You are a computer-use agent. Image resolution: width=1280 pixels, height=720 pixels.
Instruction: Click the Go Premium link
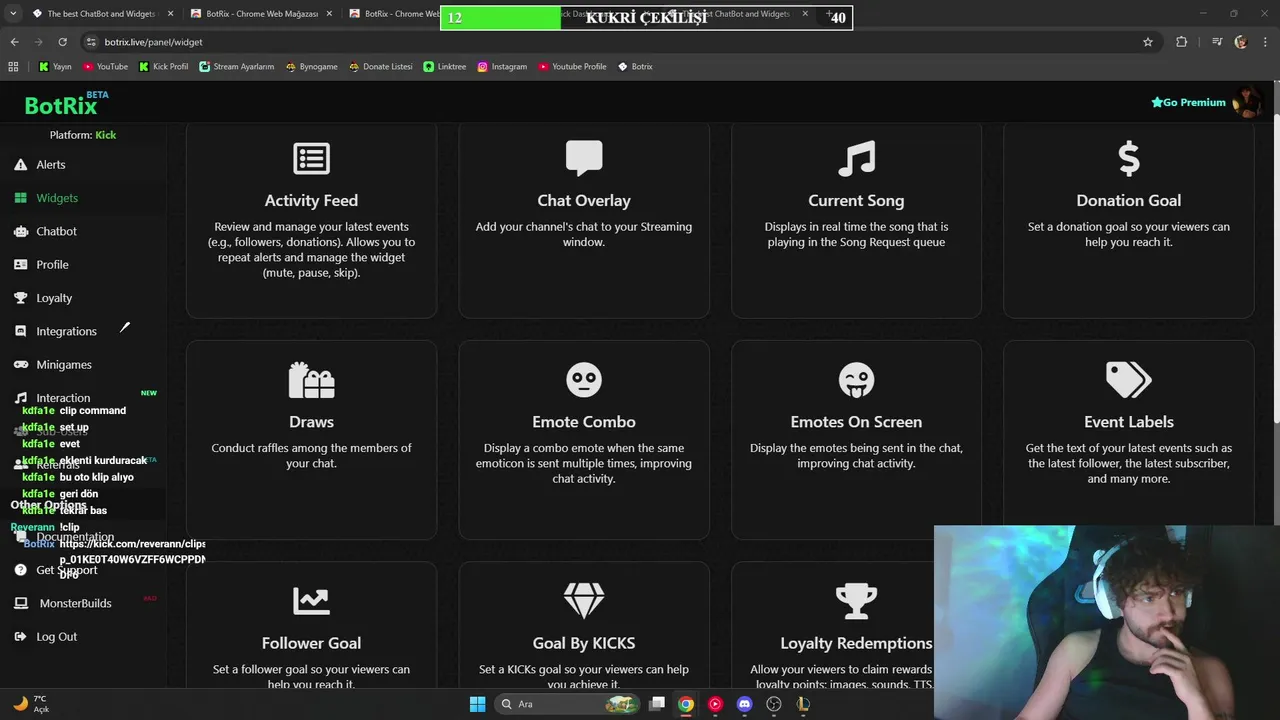tap(1188, 102)
